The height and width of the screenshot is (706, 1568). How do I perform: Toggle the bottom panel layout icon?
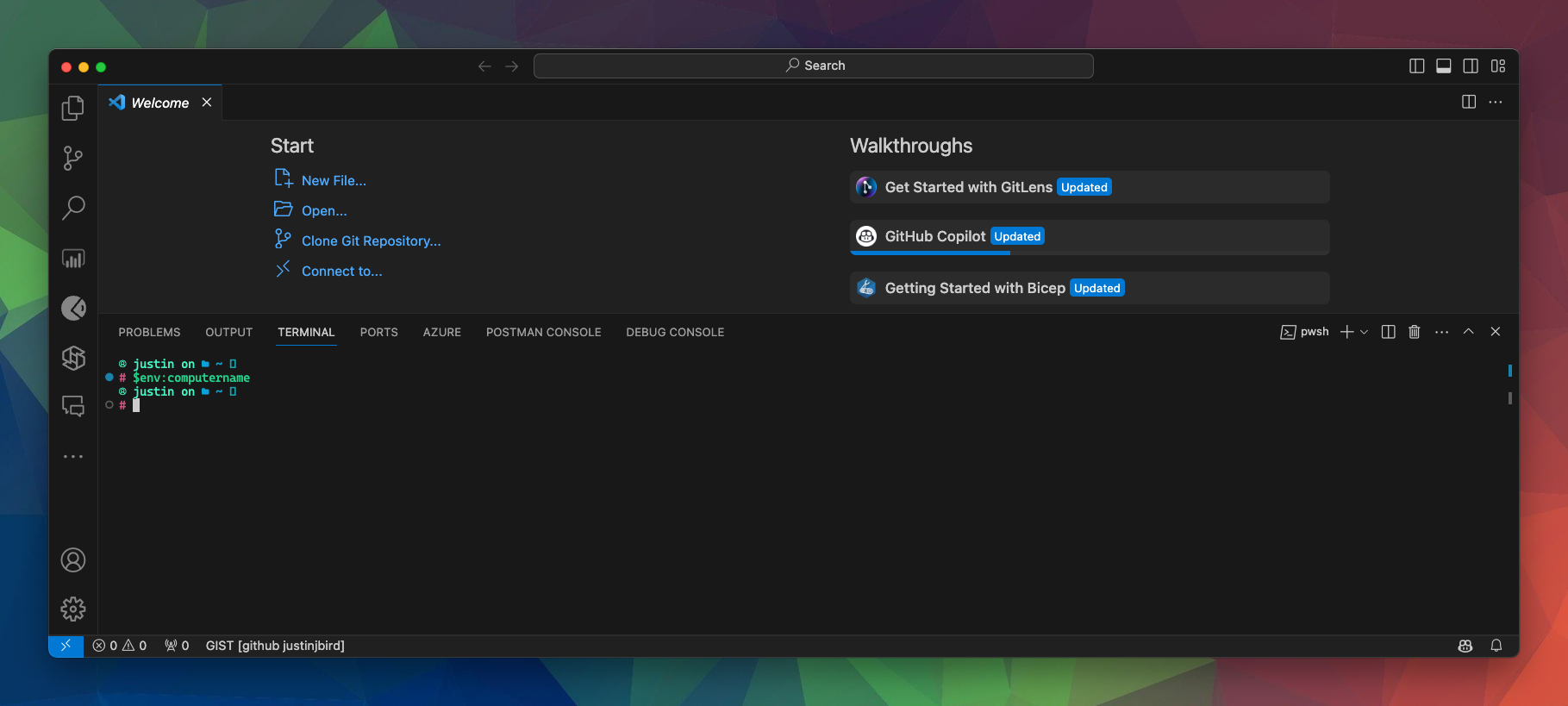(x=1444, y=66)
